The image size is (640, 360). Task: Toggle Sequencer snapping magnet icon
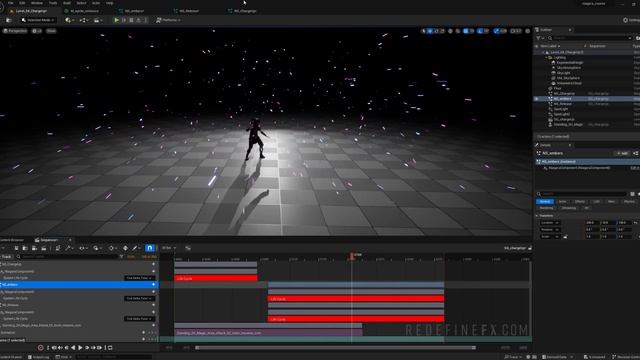coord(150,248)
